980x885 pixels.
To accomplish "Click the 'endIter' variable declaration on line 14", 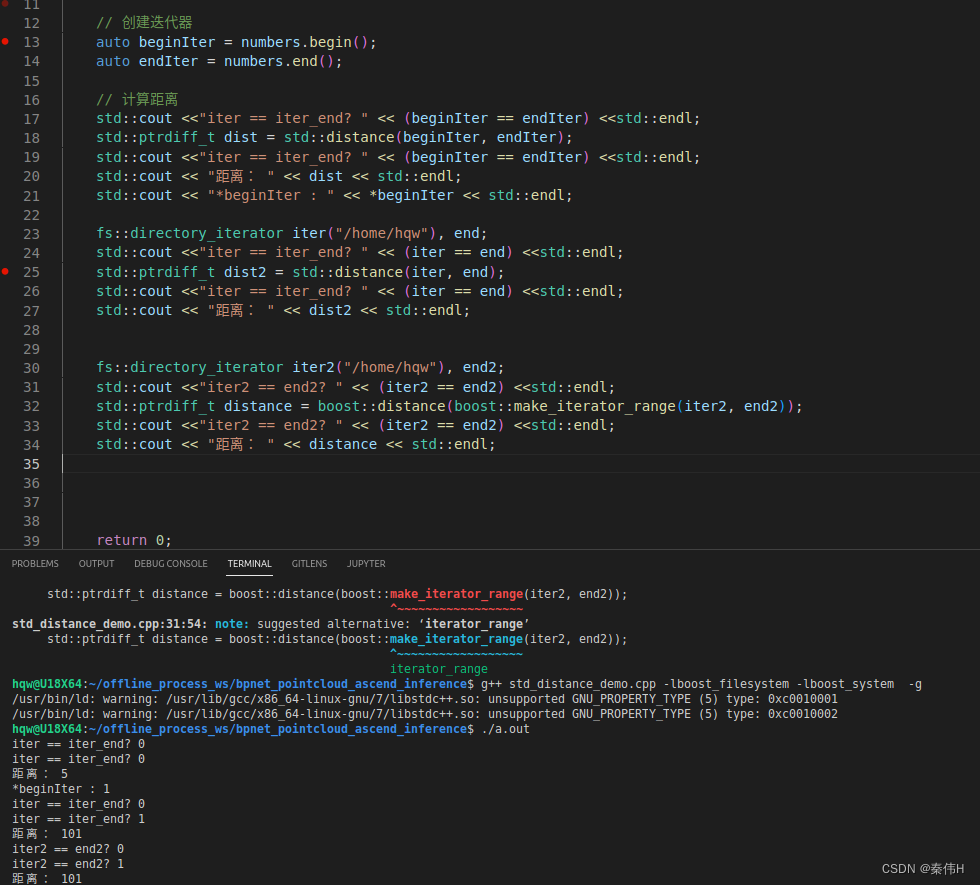I will tap(168, 61).
